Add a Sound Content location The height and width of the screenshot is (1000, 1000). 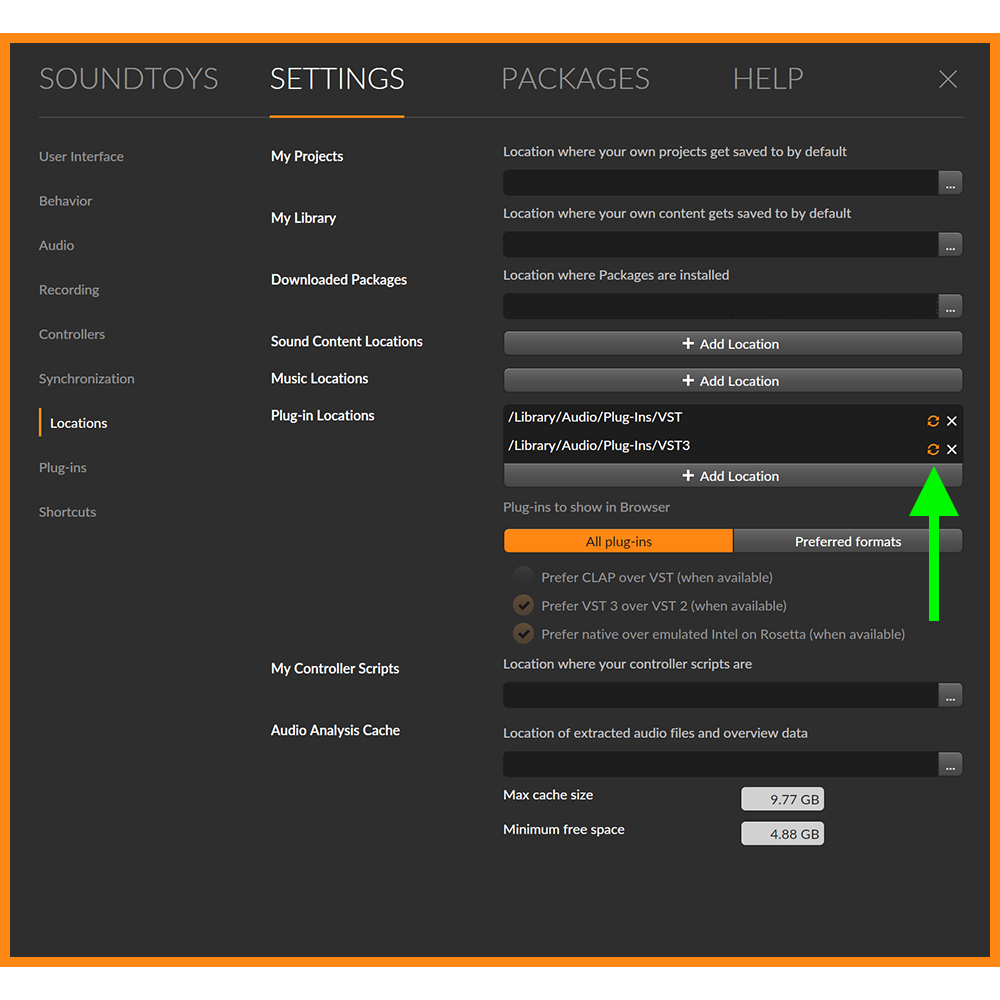tap(733, 344)
